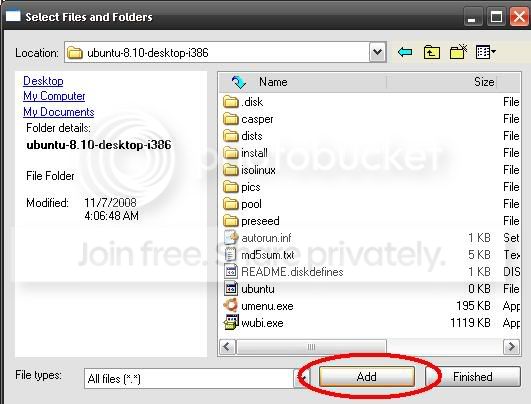Click the folder name preseed
Viewport: 531px width, 404px height.
point(260,221)
